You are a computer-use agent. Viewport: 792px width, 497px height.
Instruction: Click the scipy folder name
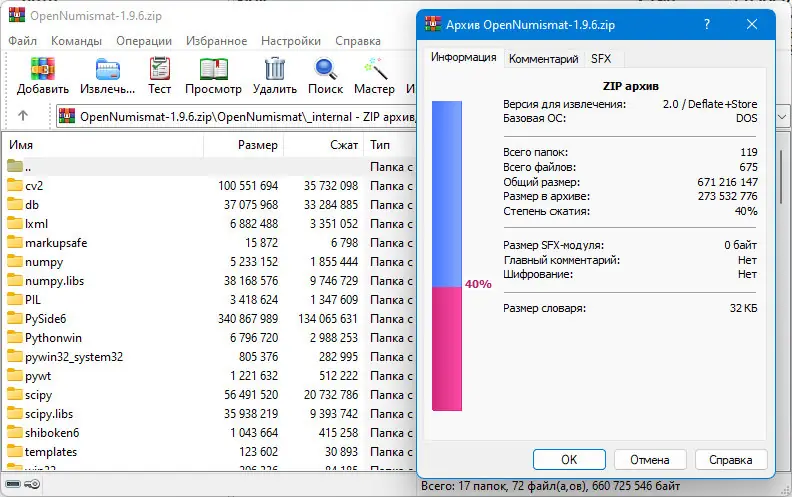coord(39,395)
